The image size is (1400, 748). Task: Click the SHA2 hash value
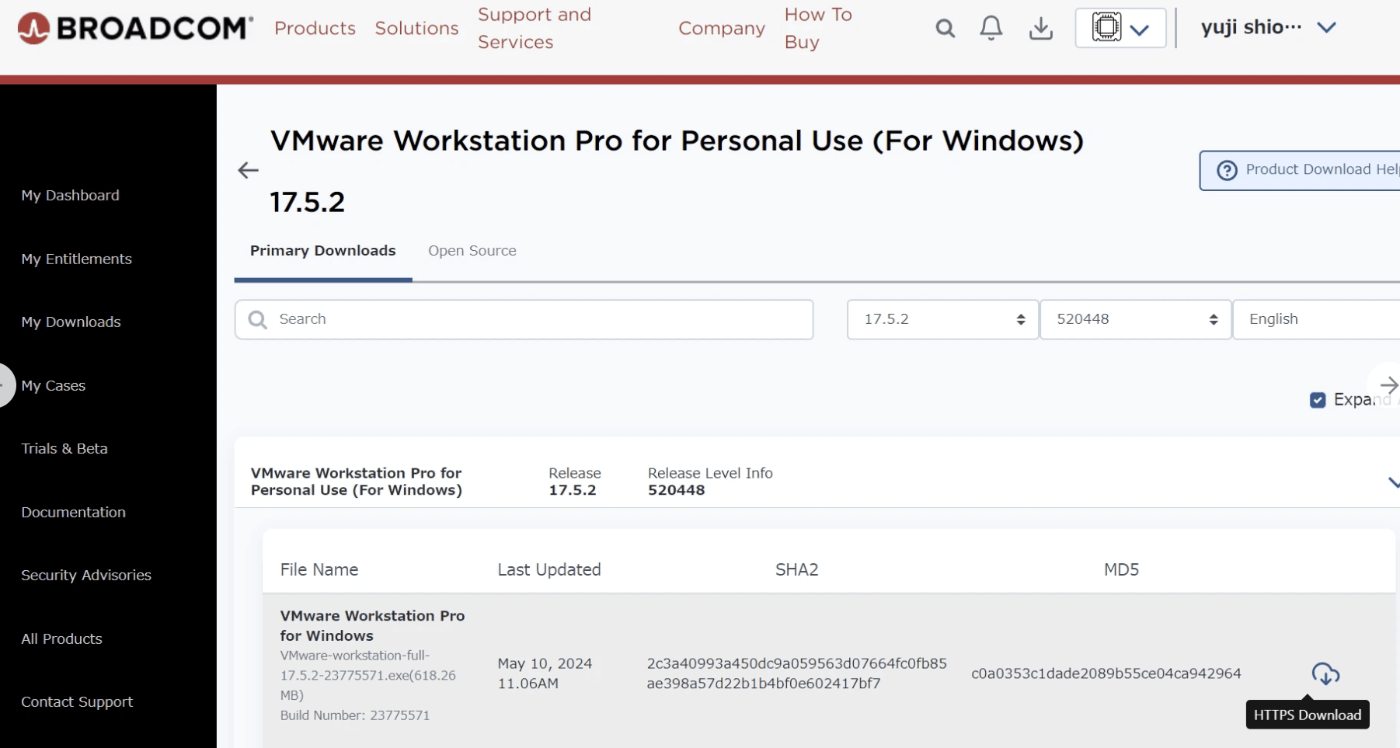click(x=797, y=674)
